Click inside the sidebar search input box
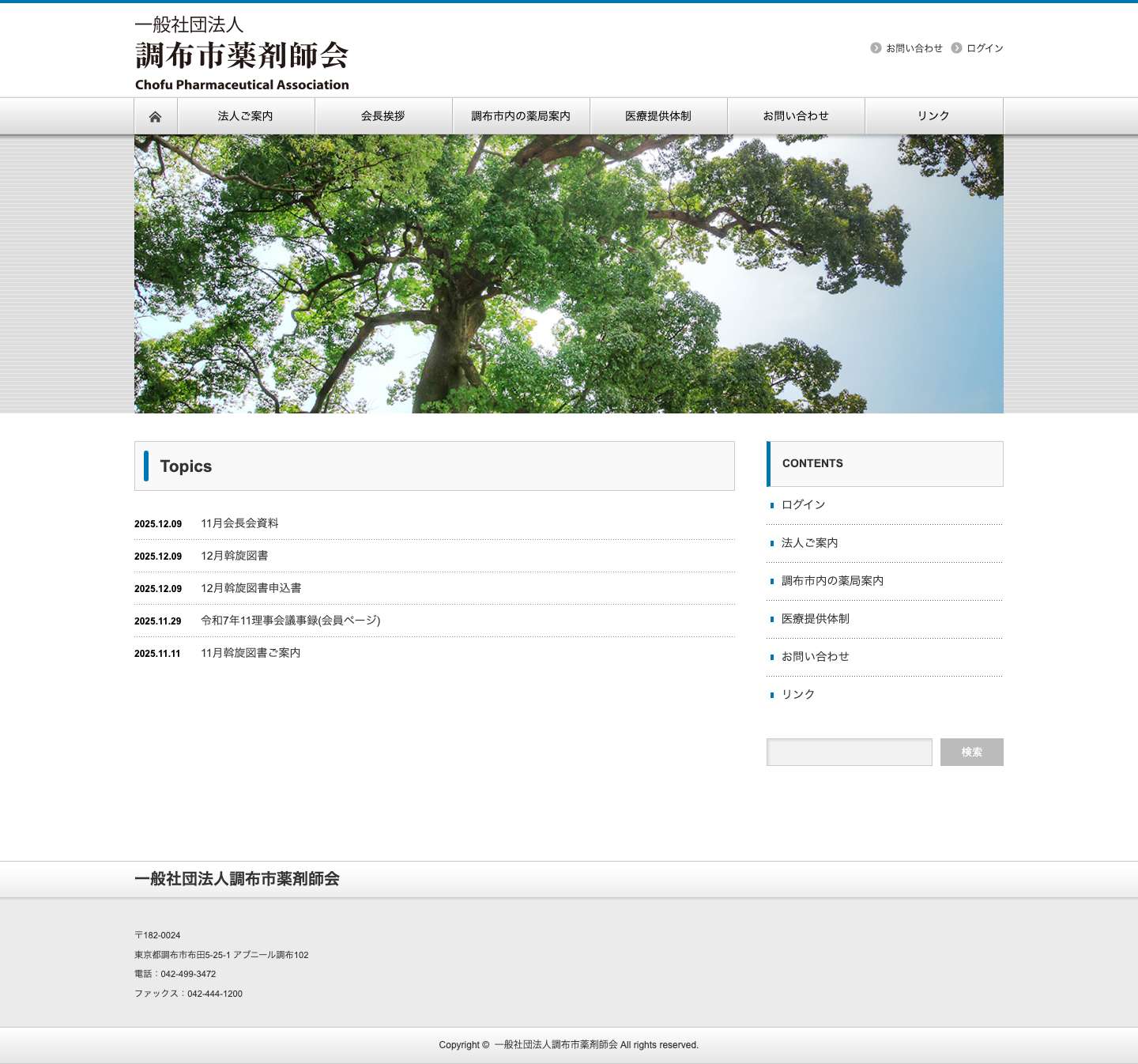 coord(849,752)
